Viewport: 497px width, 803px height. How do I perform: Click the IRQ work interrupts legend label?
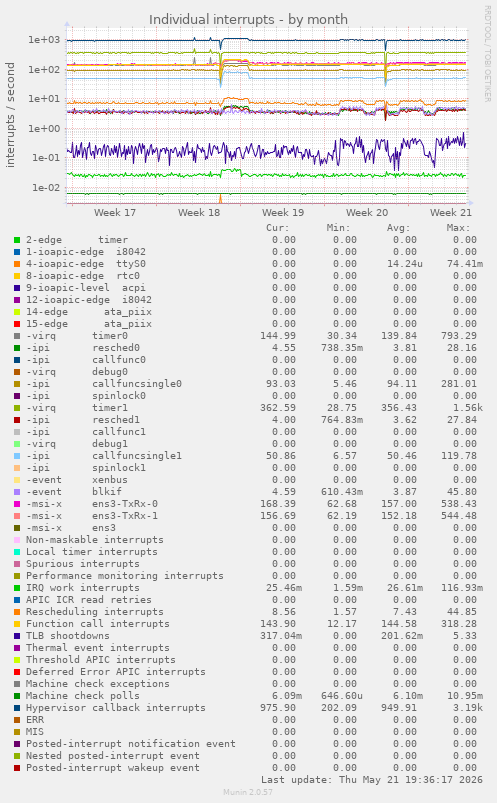coord(83,588)
